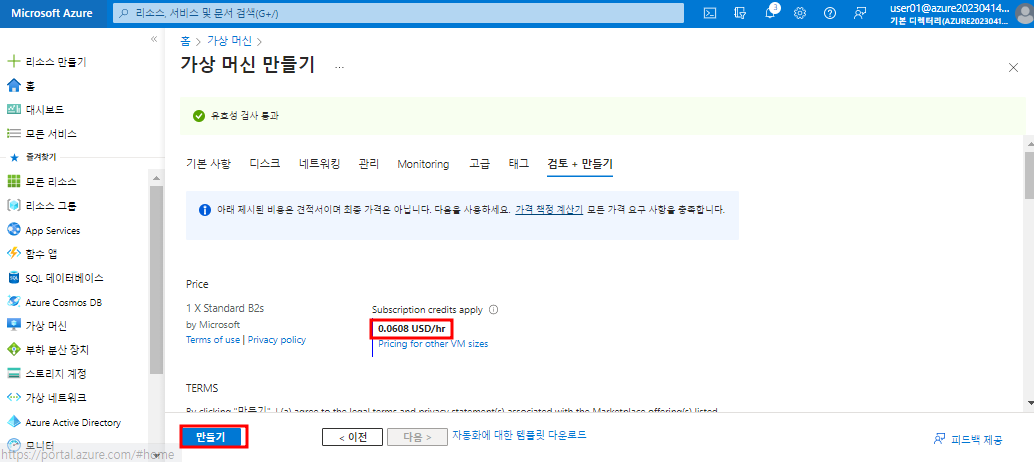Switch to the 기본 사항 tab
Viewport: 1034px width, 462px height.
(x=208, y=164)
